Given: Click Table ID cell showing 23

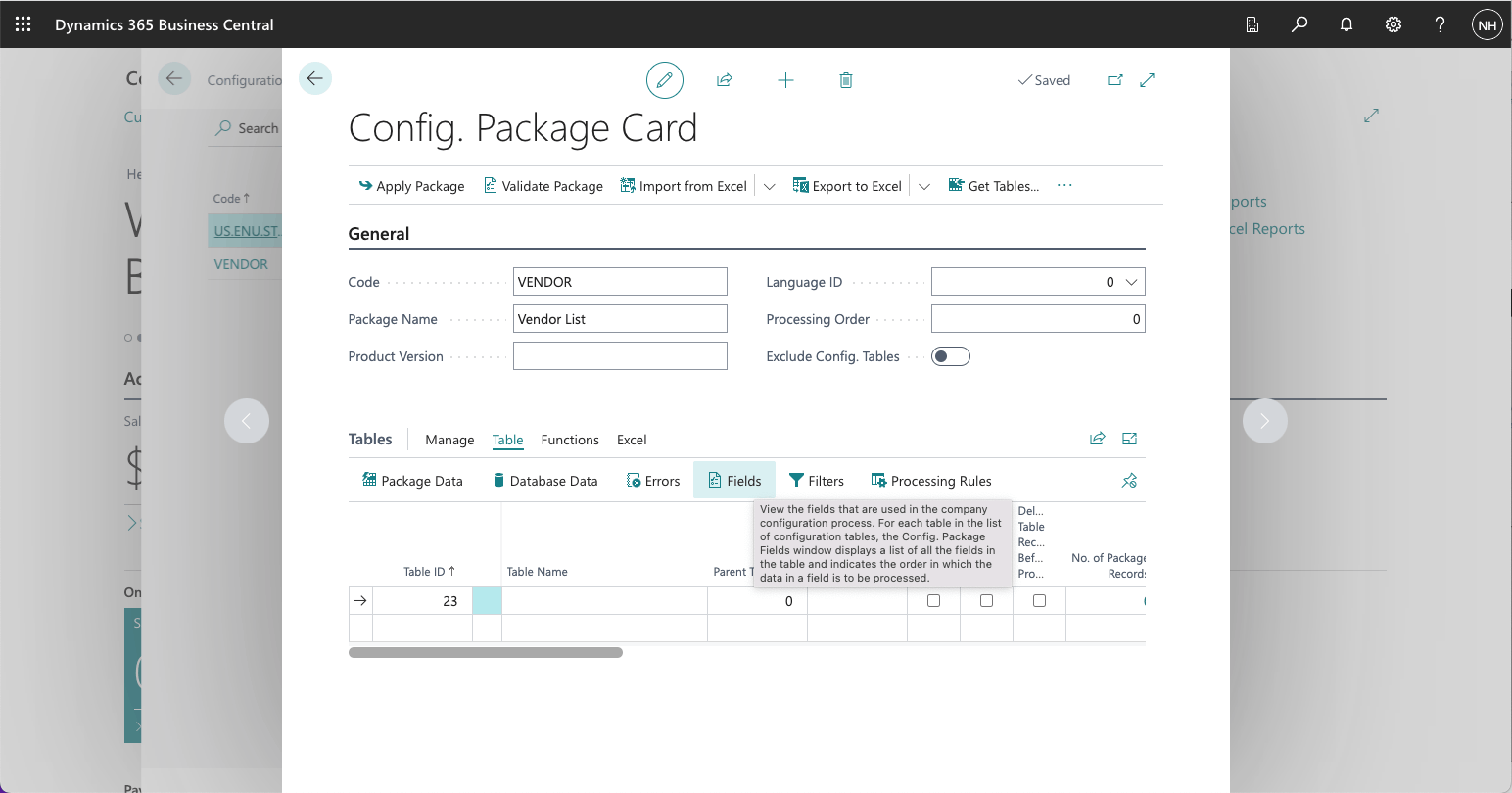Looking at the screenshot, I should [422, 601].
